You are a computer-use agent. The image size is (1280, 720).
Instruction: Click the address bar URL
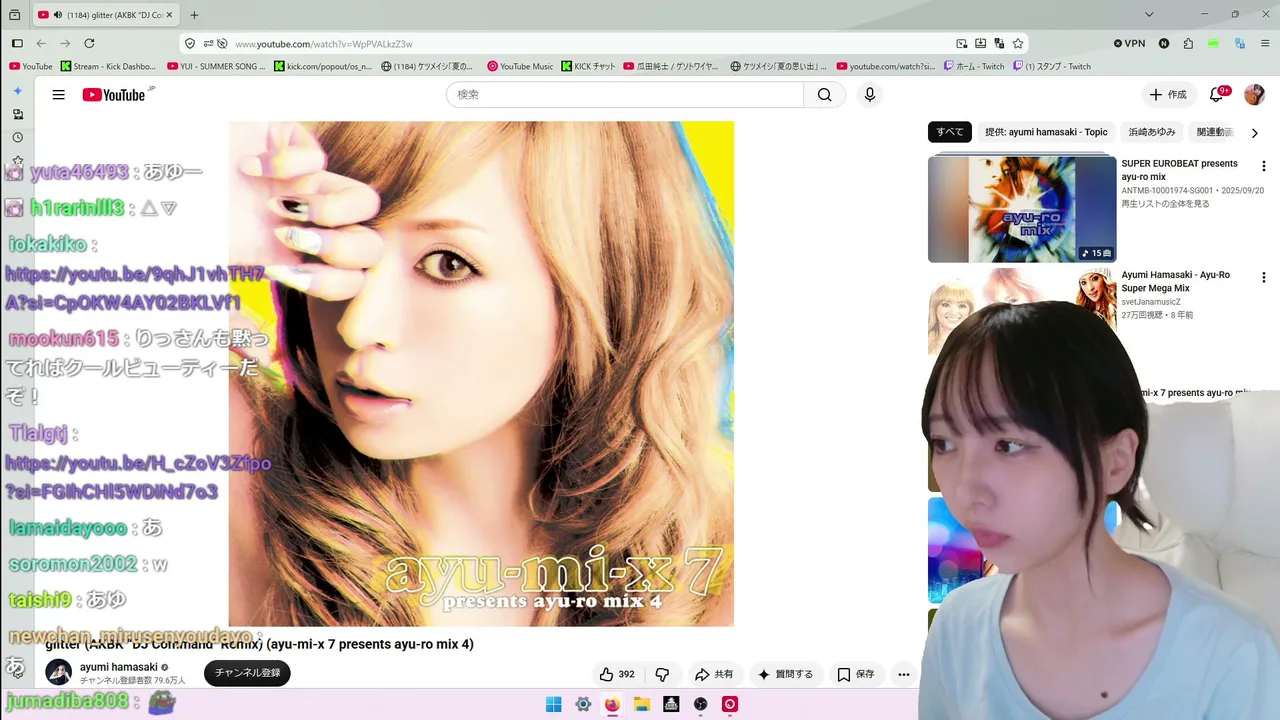[x=324, y=44]
